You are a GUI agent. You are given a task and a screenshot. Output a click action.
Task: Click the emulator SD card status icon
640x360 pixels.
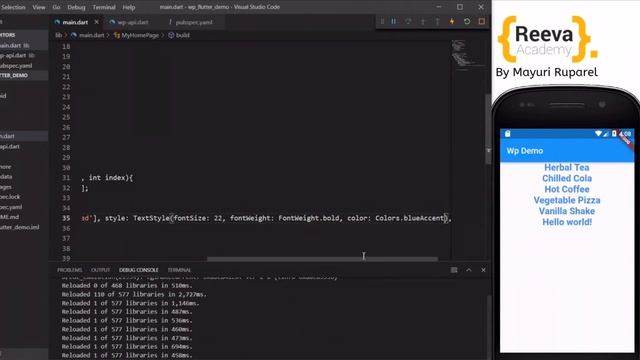point(507,133)
